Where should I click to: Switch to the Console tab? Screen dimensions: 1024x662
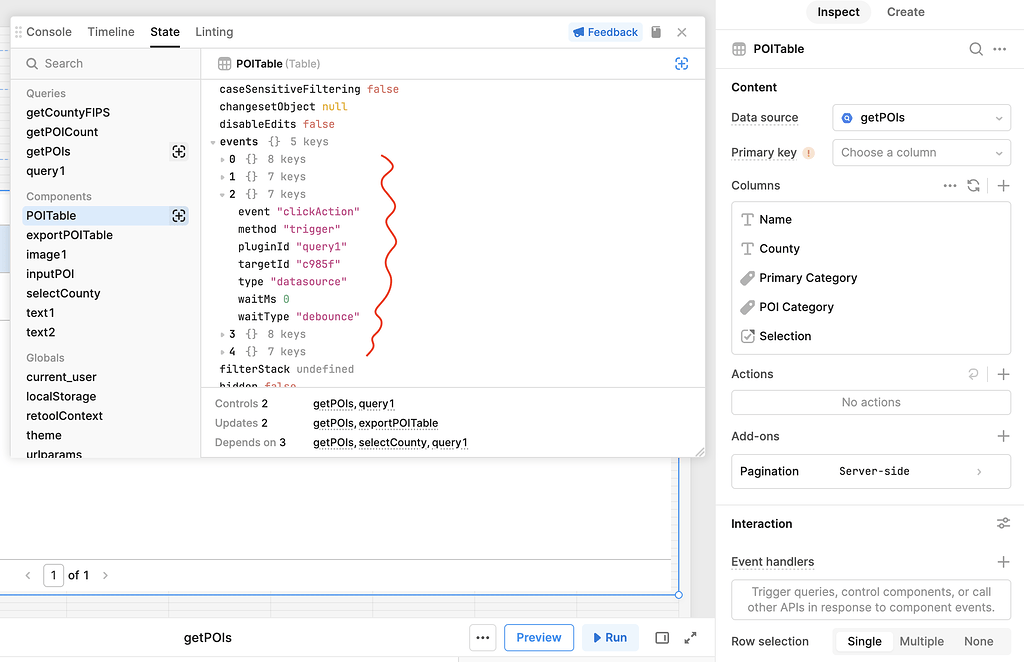[x=49, y=32]
